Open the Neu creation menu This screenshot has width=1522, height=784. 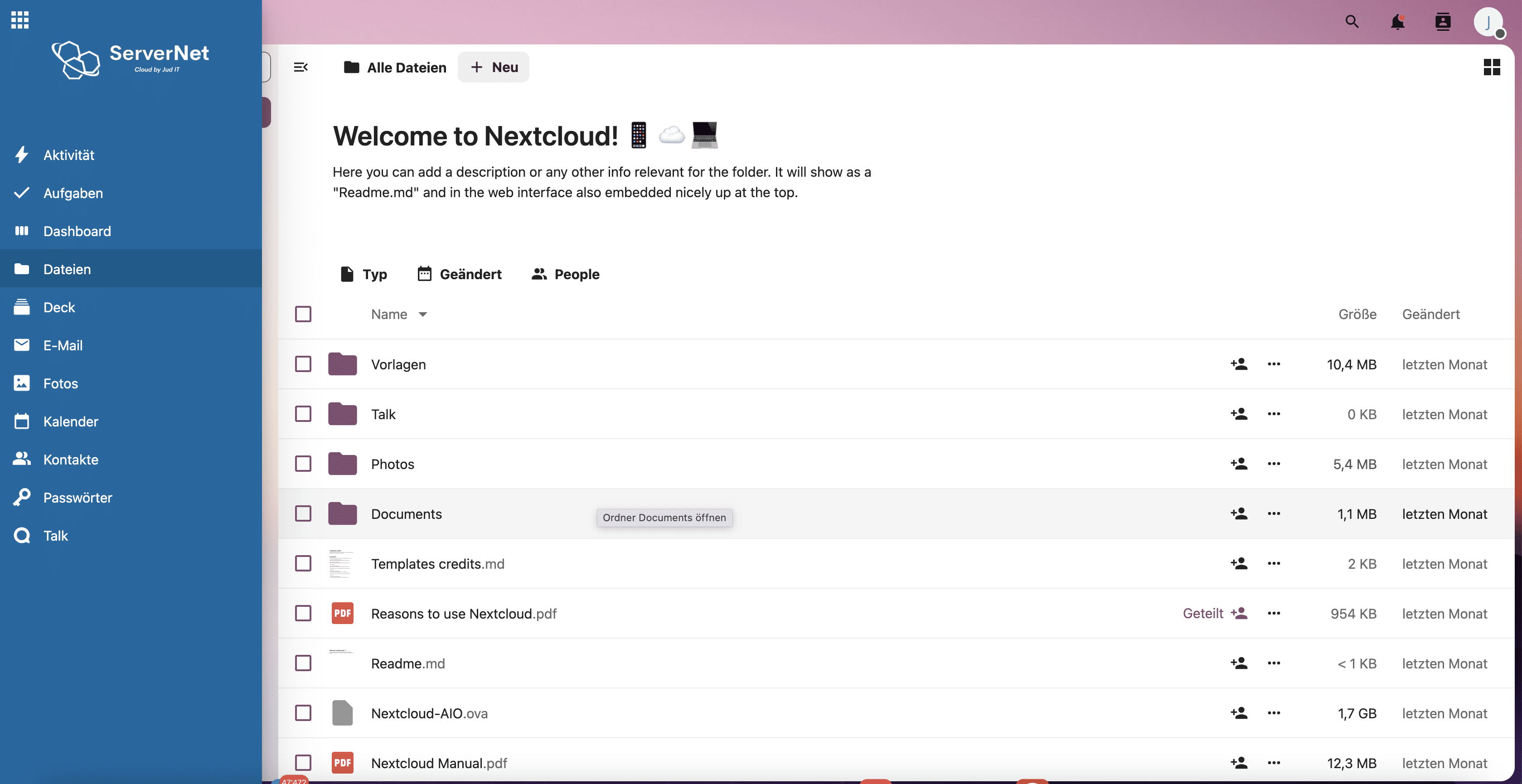pos(494,68)
